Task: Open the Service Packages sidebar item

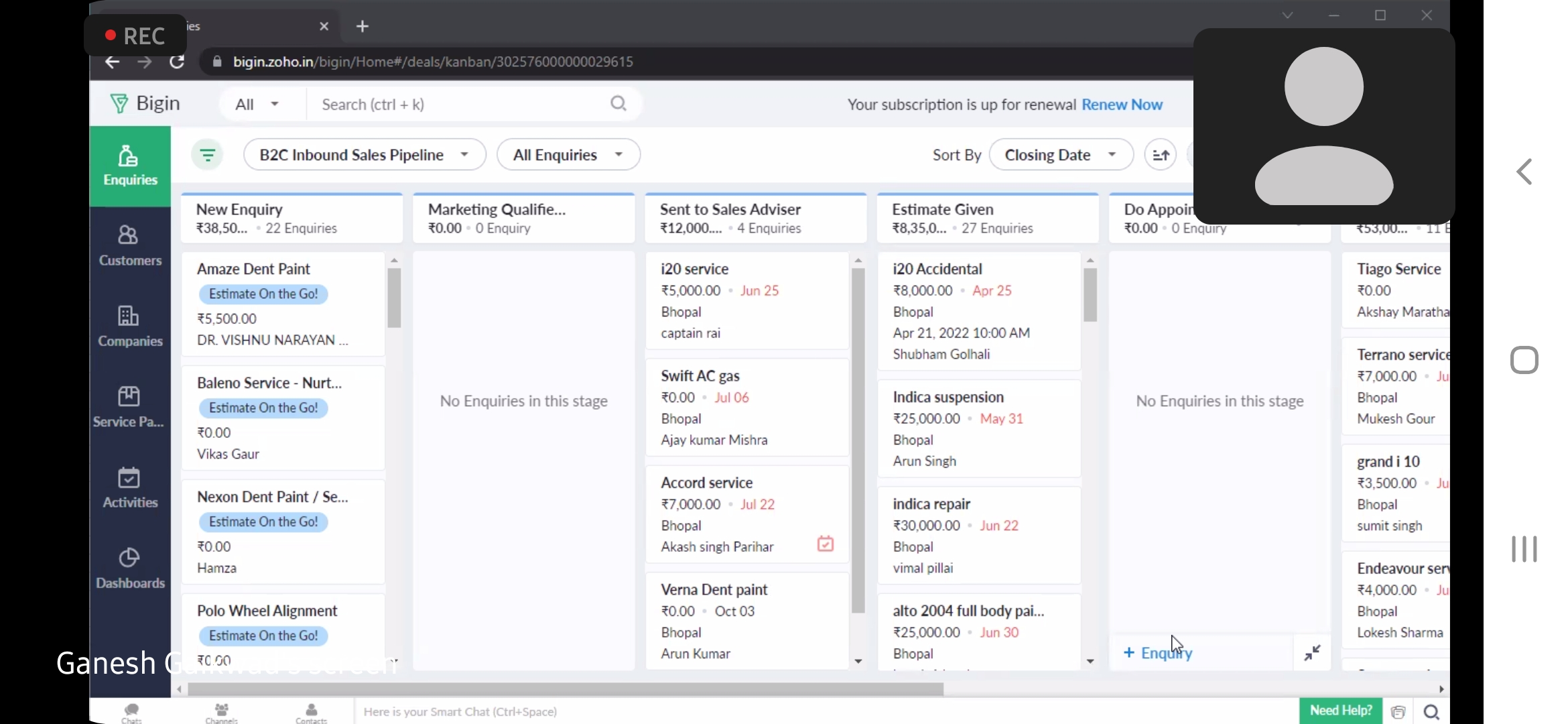Action: (129, 407)
